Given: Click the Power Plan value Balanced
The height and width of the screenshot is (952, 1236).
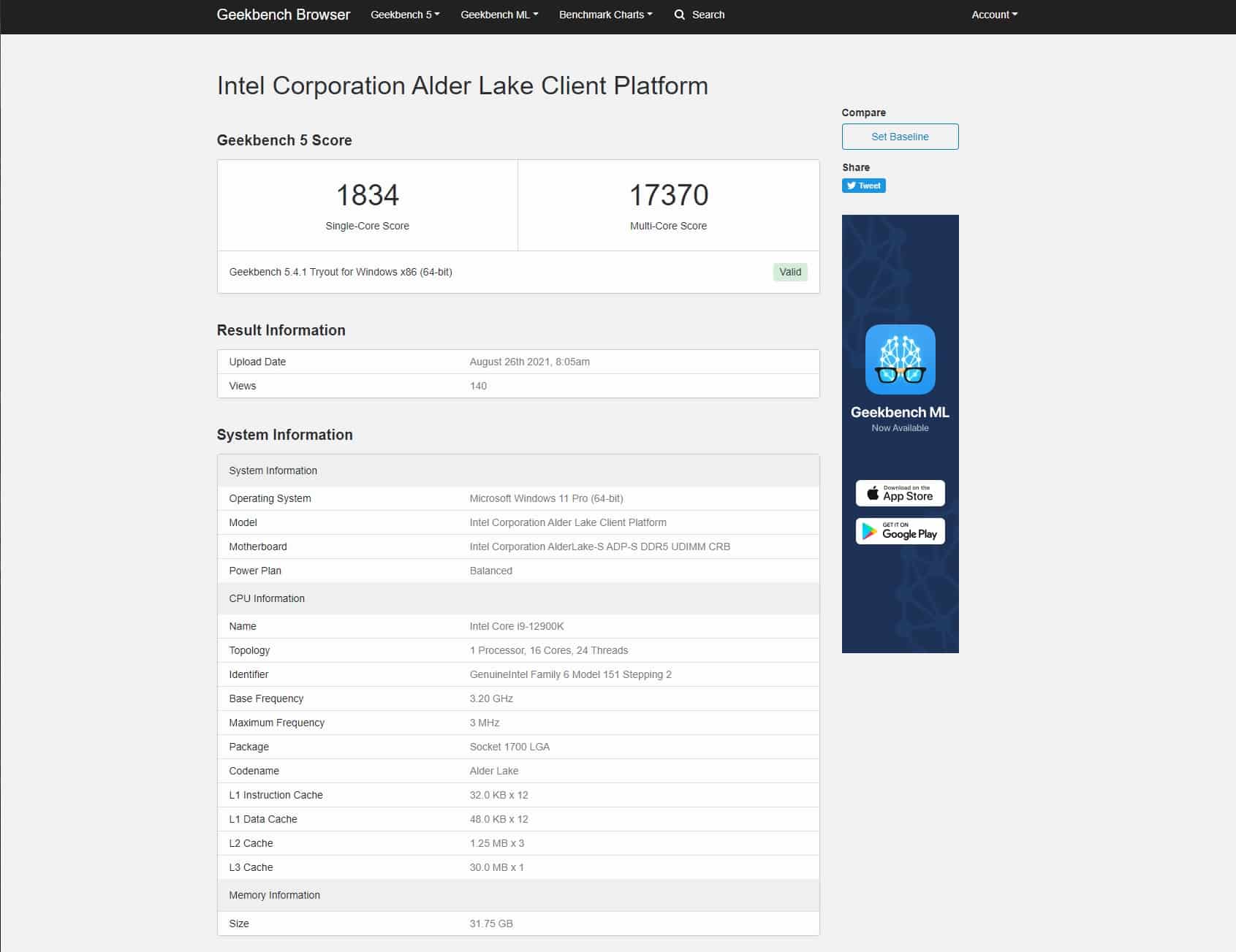Looking at the screenshot, I should (x=490, y=571).
